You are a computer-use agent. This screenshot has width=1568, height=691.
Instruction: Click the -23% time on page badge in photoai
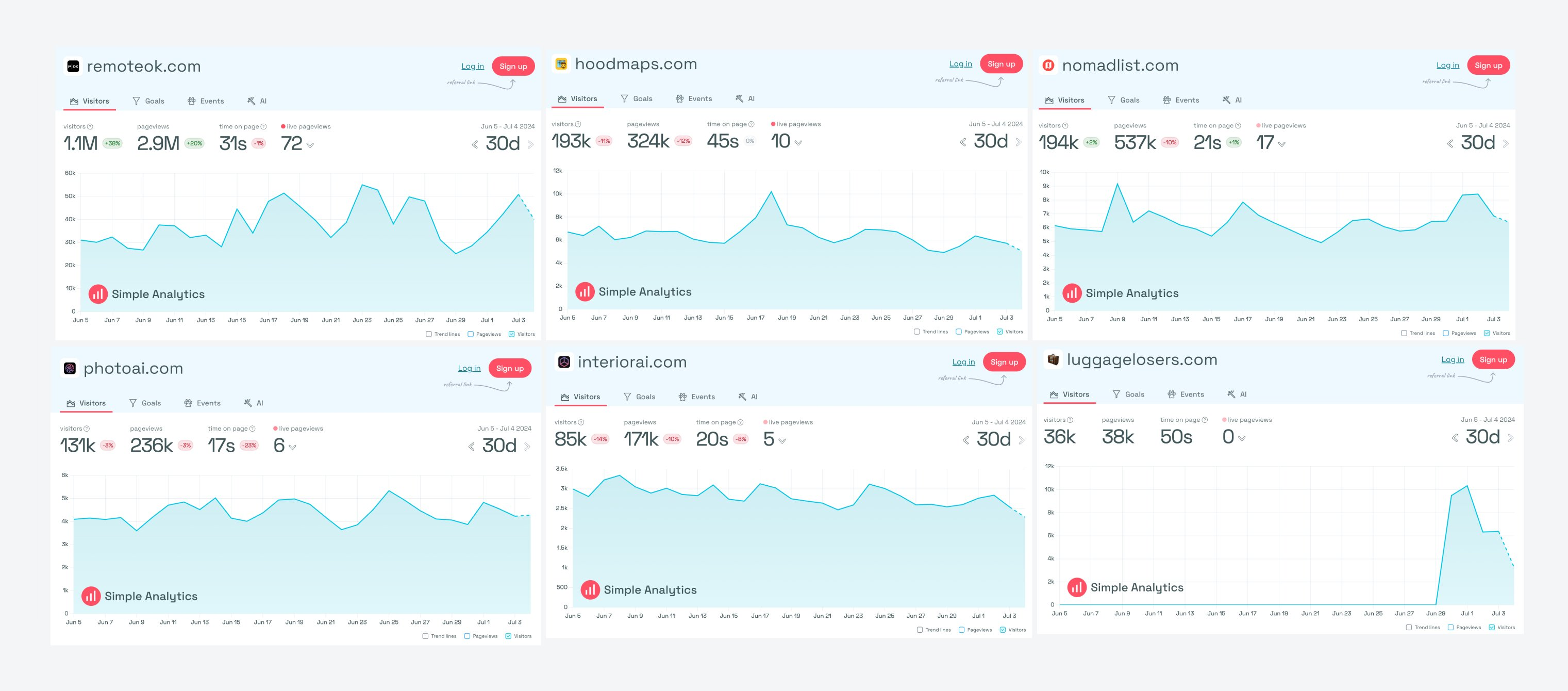tap(249, 446)
